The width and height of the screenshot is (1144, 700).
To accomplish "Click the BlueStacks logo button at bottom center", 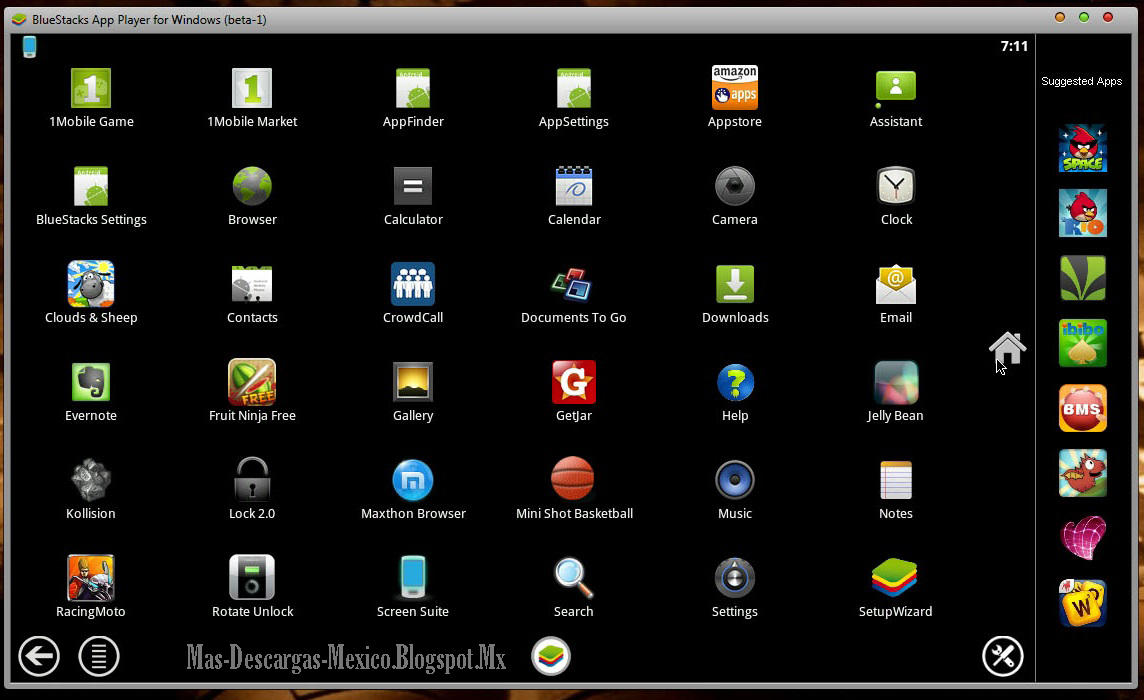I will point(551,655).
